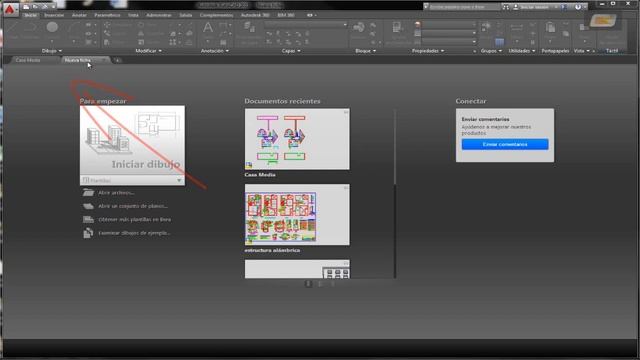Open the third, partly visible recent document thumbnail

tap(297, 269)
